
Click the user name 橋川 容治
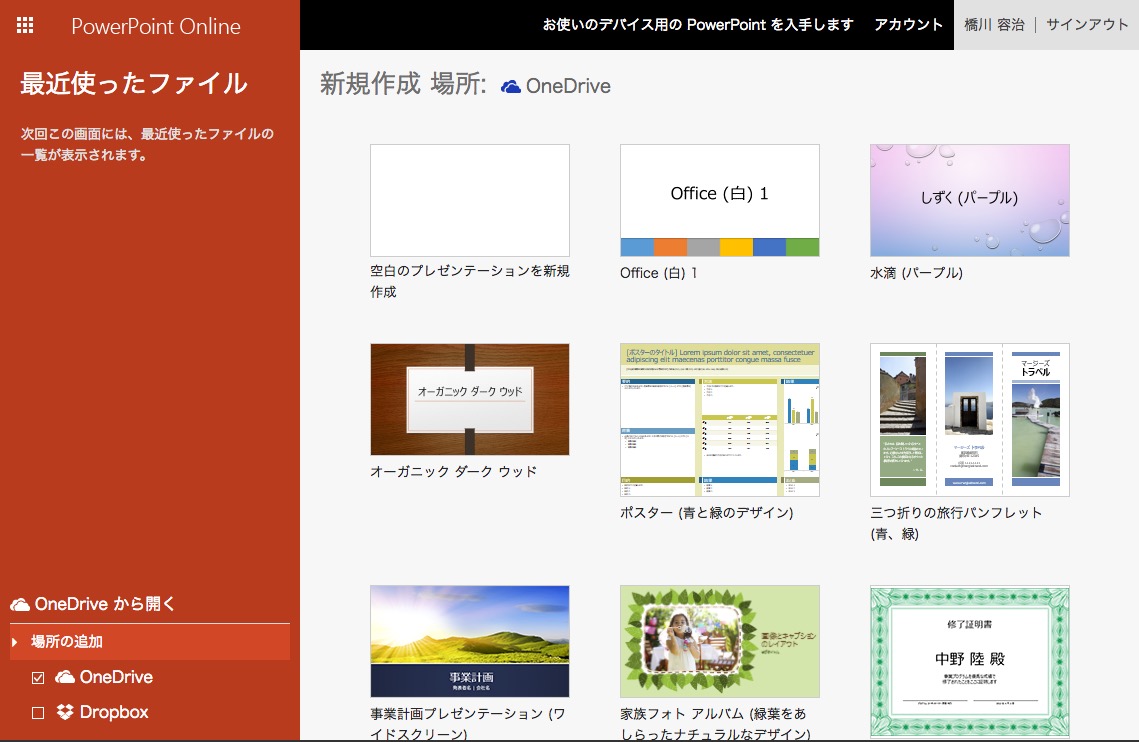pos(994,25)
